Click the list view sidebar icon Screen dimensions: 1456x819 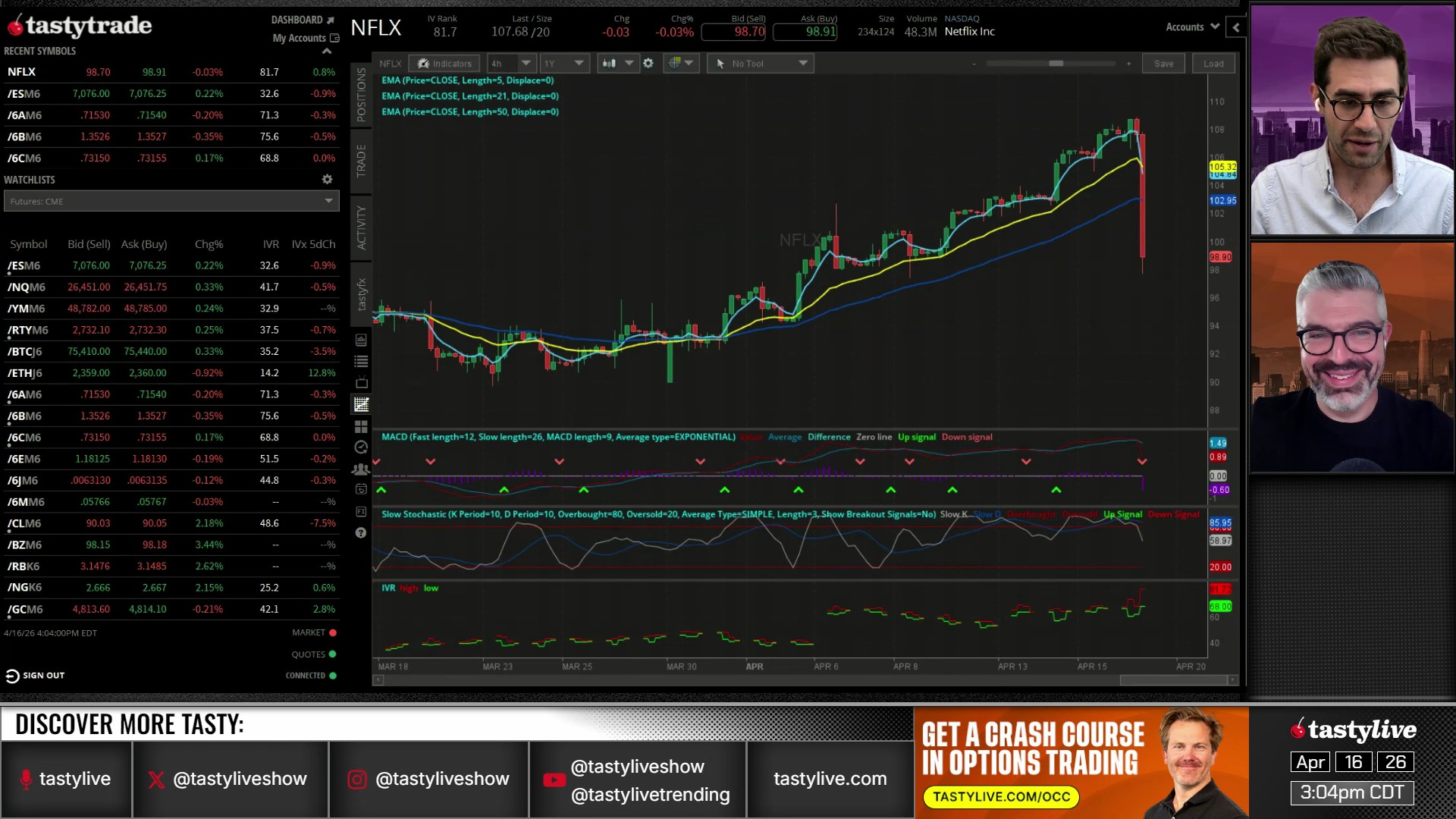362,362
